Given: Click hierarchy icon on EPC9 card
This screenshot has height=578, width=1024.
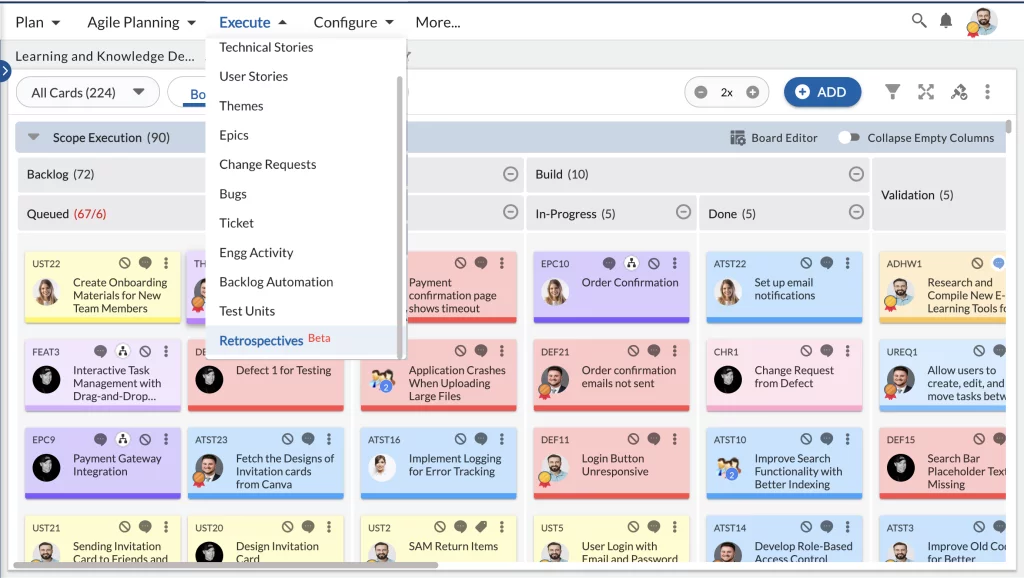Looking at the screenshot, I should pyautogui.click(x=123, y=439).
